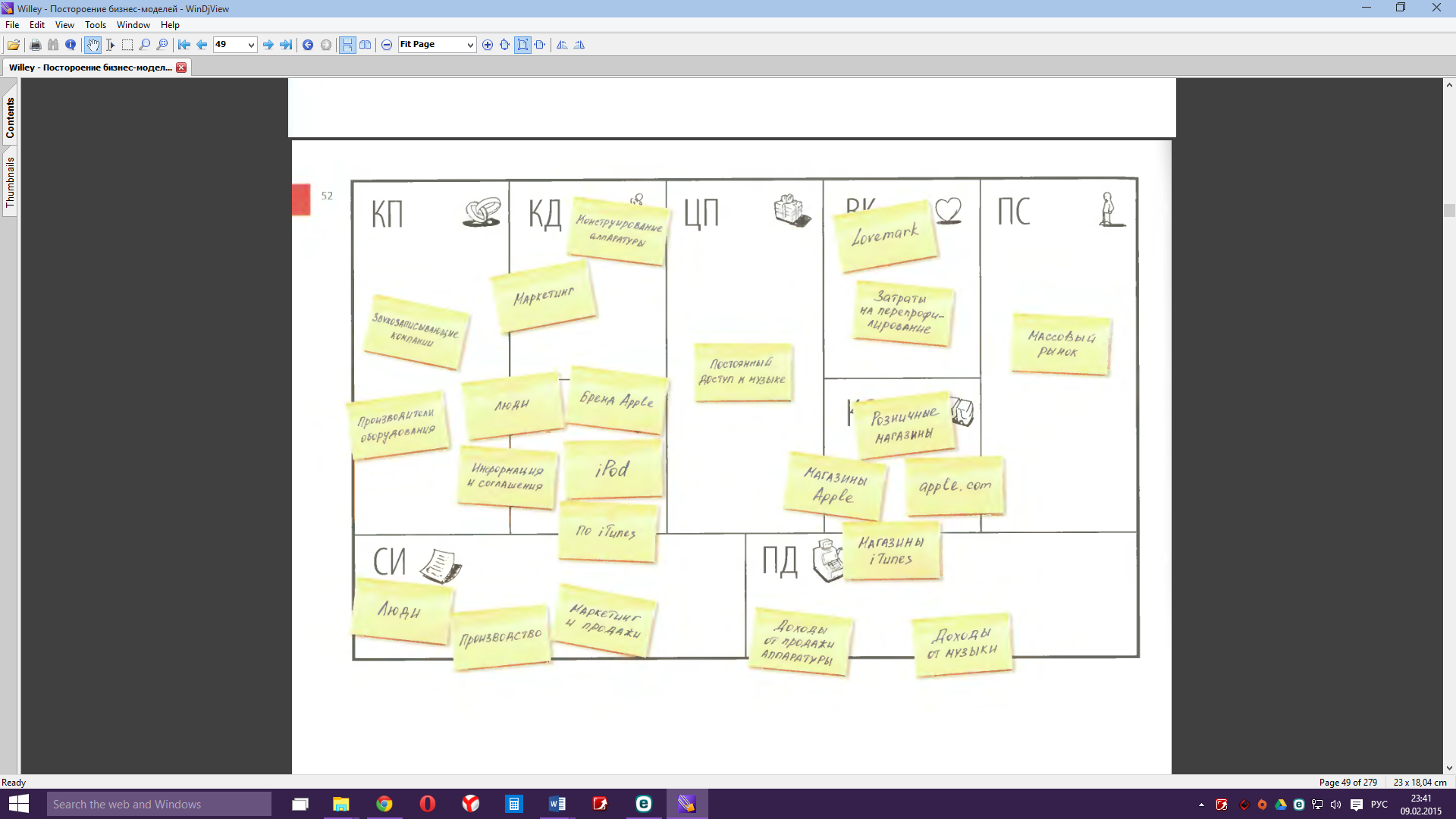Set zoom to actual size icon
This screenshot has width=1456, height=819.
click(505, 45)
